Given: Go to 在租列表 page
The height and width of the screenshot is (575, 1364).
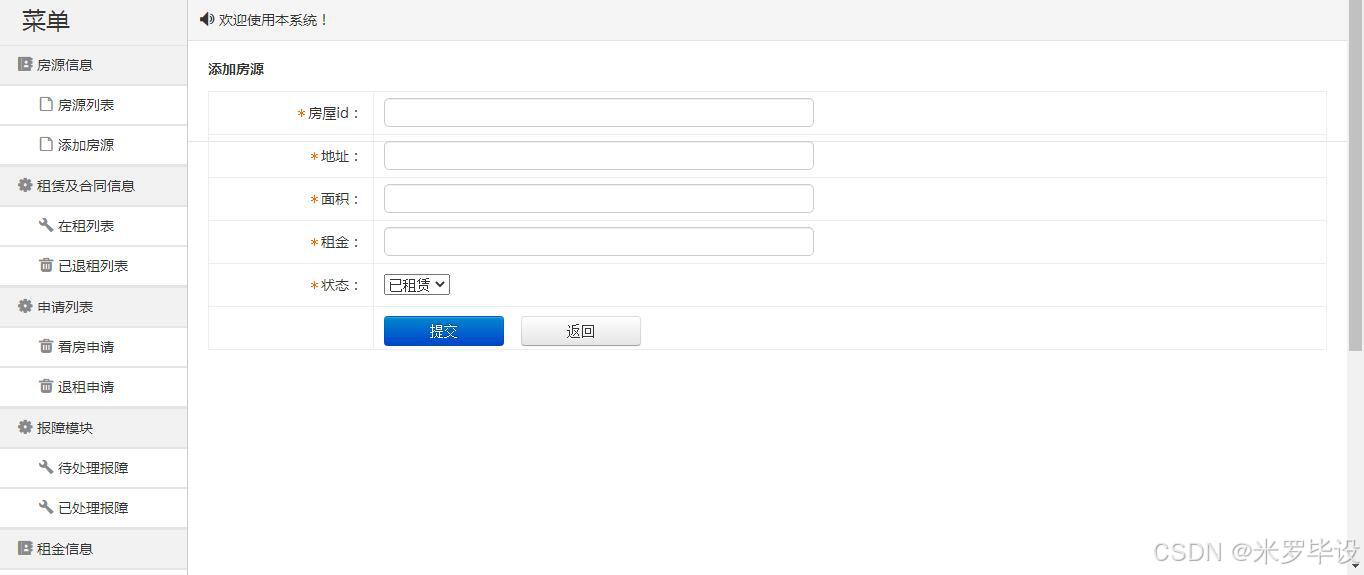Looking at the screenshot, I should (93, 226).
